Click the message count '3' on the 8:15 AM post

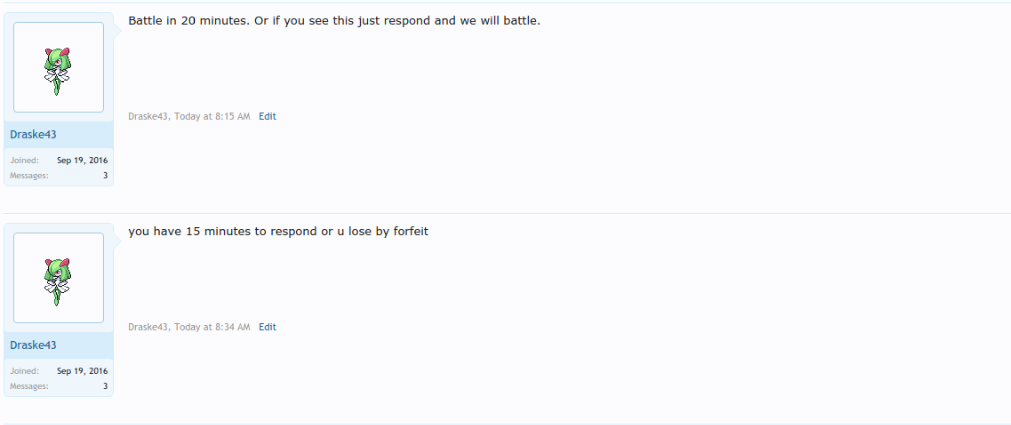click(105, 175)
